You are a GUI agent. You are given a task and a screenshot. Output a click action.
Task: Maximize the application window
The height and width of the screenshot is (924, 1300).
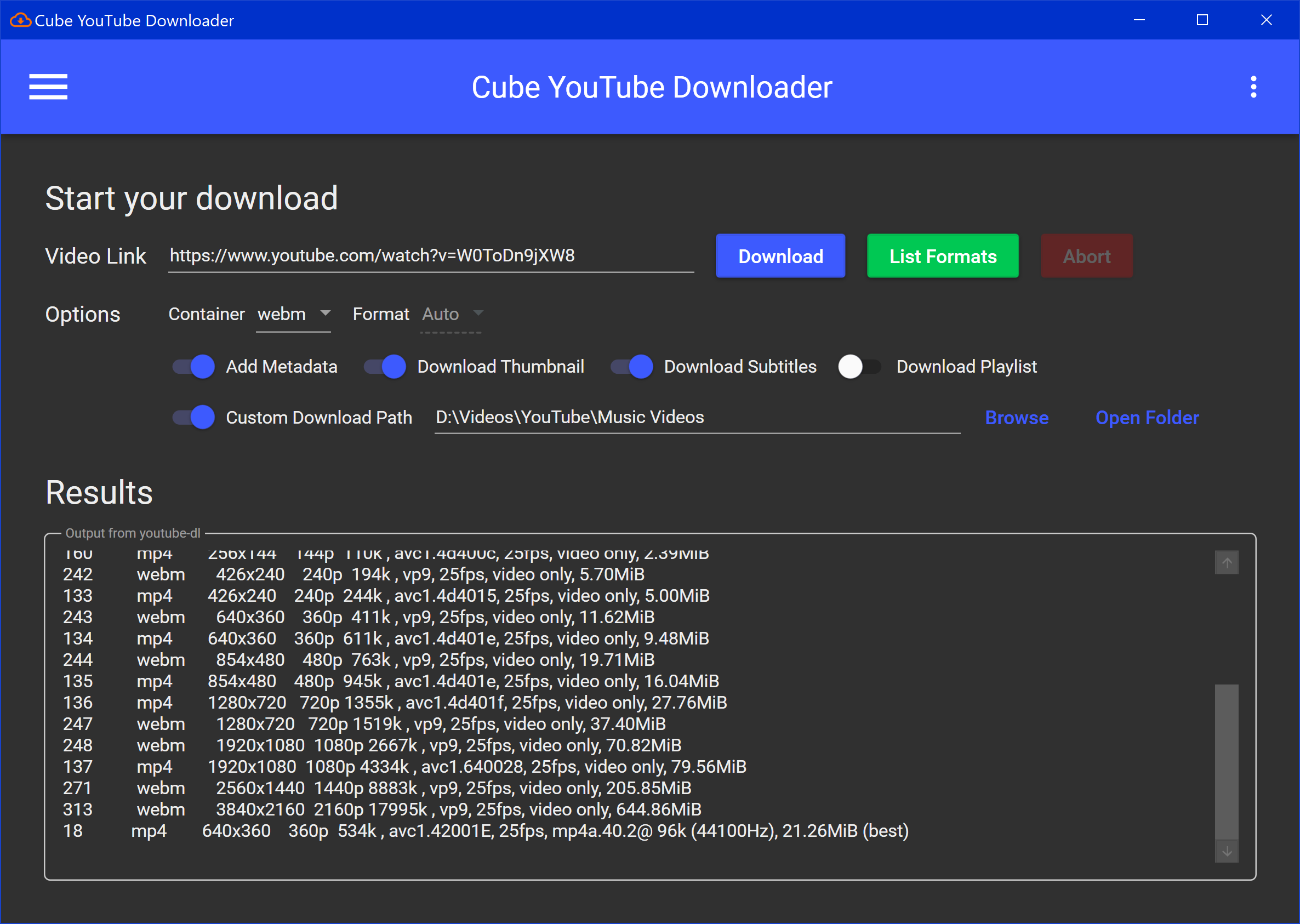pyautogui.click(x=1202, y=20)
